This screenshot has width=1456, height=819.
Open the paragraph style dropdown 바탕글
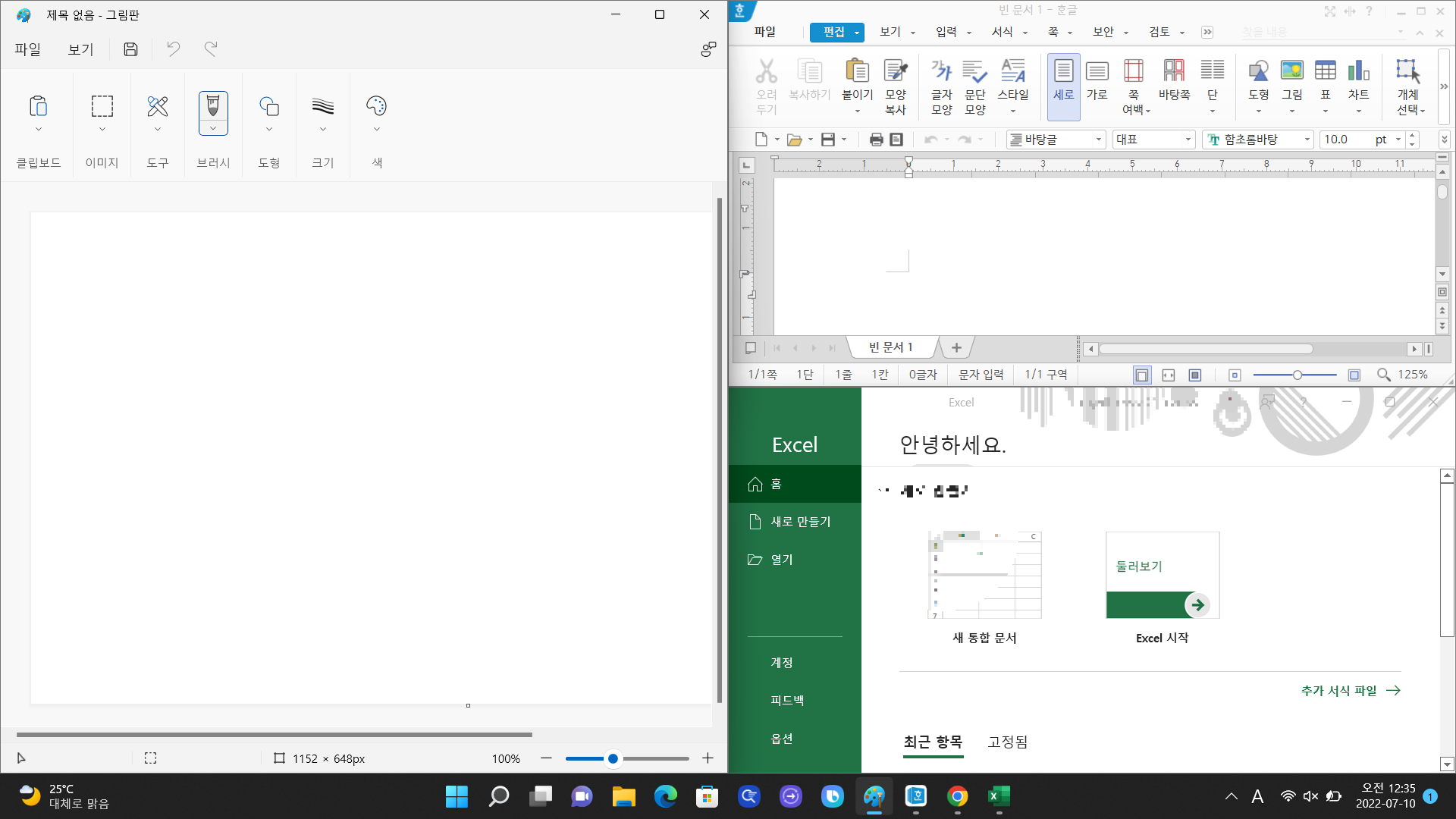click(x=1098, y=140)
